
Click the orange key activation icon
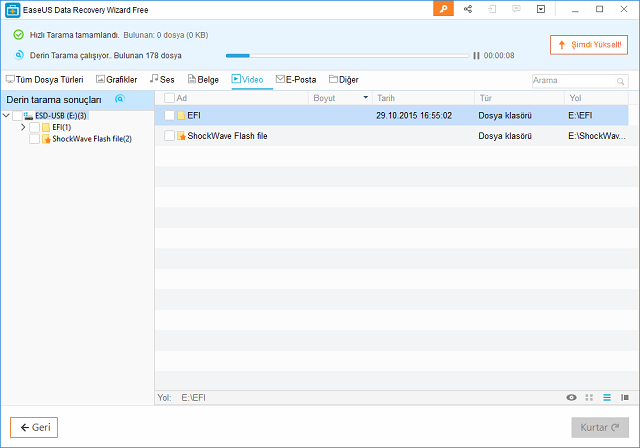444,9
